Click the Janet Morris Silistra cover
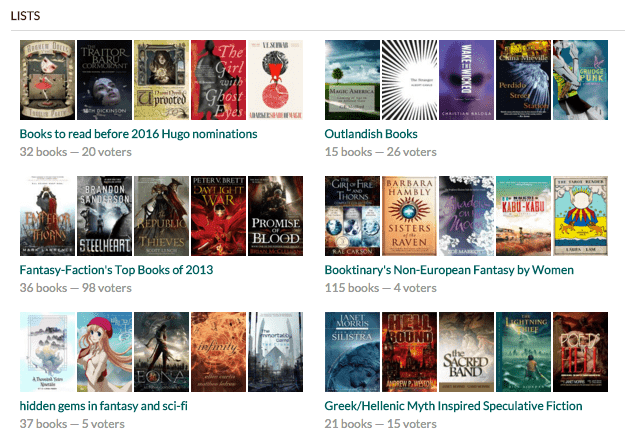The image size is (625, 443). click(x=352, y=352)
